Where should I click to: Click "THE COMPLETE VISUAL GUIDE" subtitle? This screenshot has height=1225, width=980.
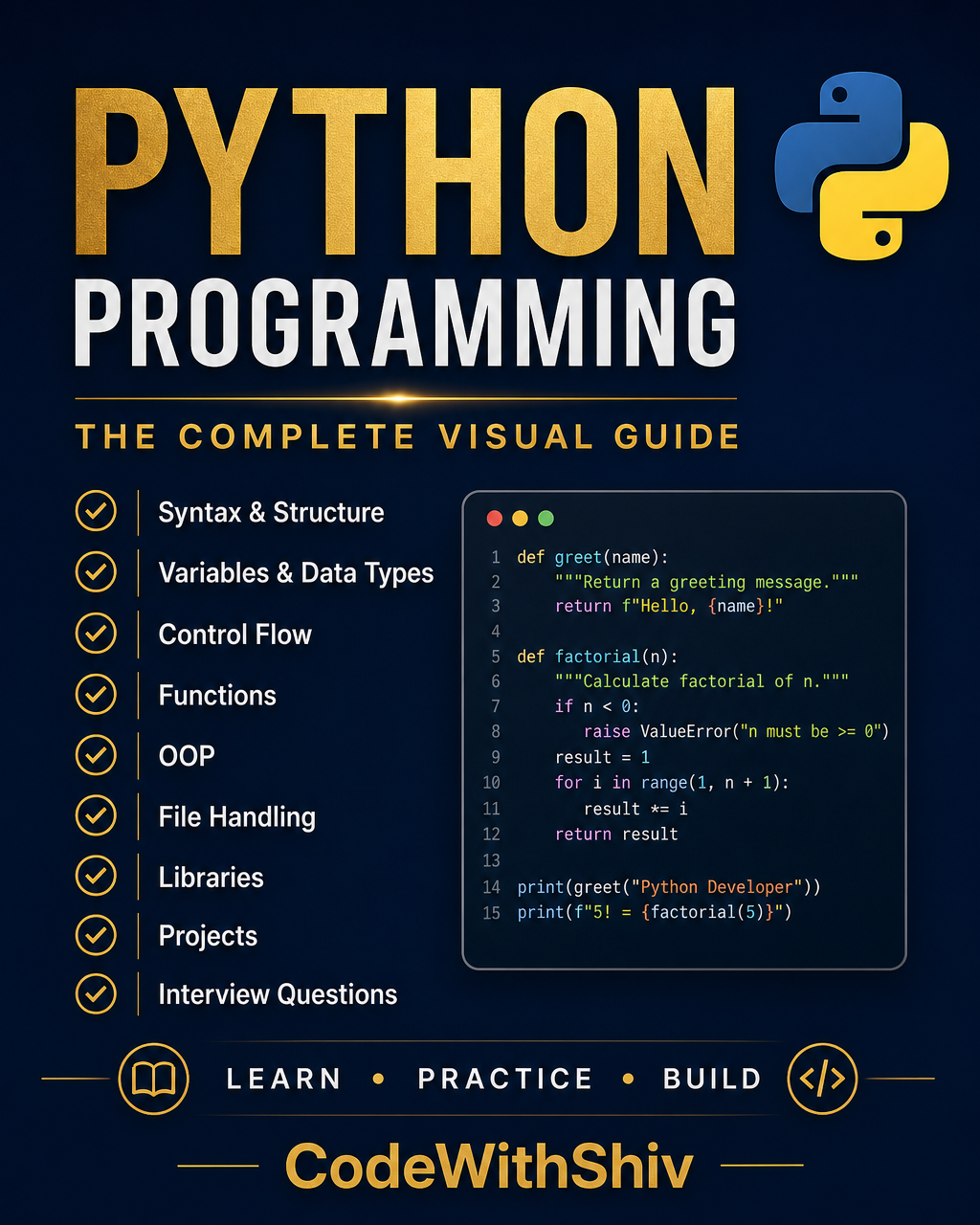(x=407, y=437)
